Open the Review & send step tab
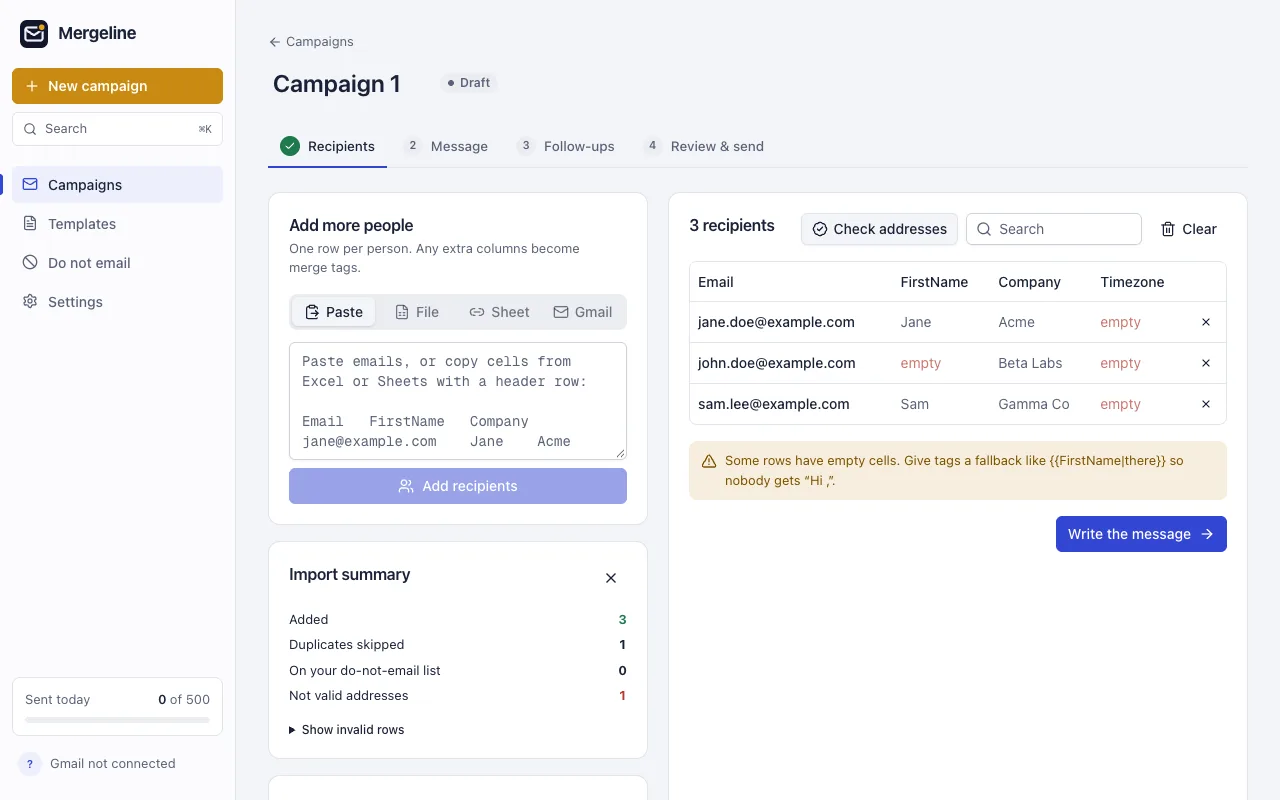This screenshot has height=800, width=1280. pos(704,146)
